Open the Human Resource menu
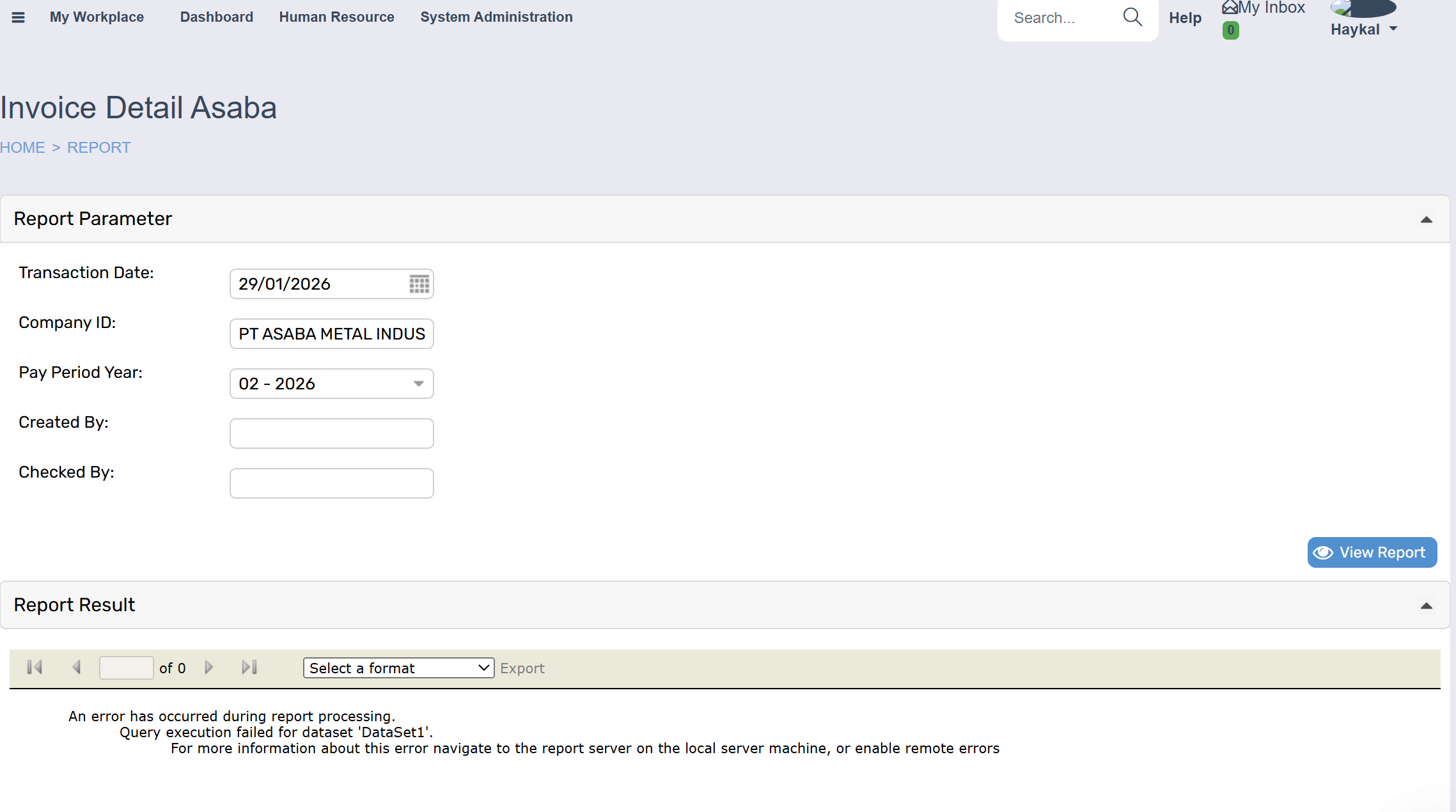1456x812 pixels. (336, 17)
